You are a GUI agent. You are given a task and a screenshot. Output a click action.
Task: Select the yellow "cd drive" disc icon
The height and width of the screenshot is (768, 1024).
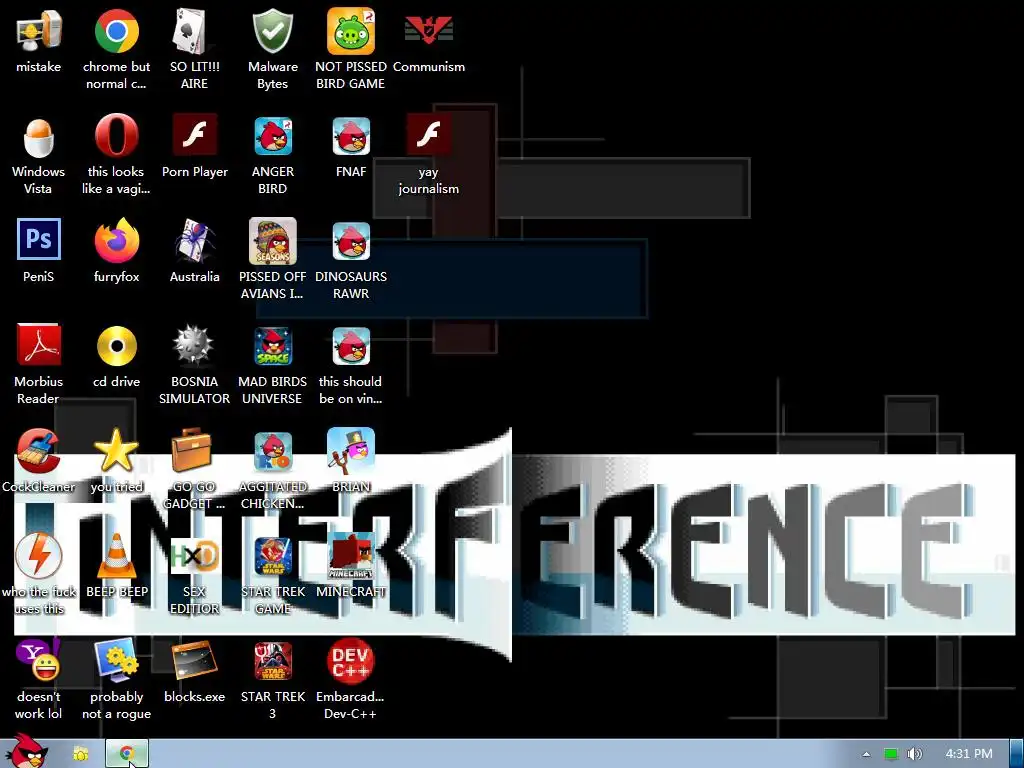click(116, 345)
